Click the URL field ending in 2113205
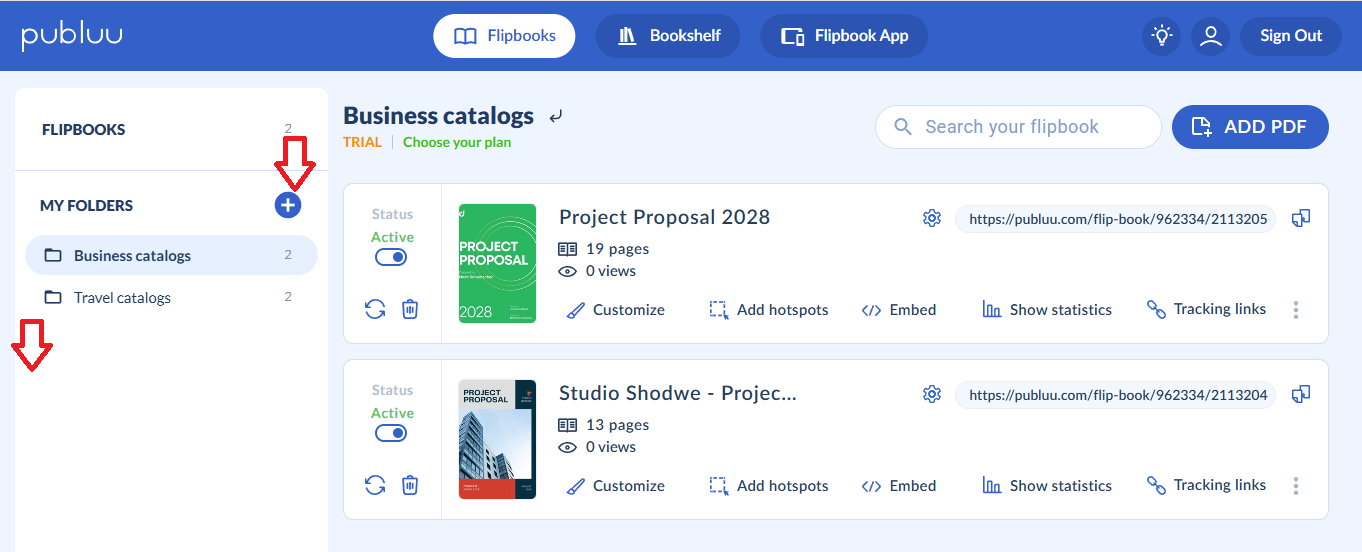Screen dimensions: 1362x552 coord(1116,219)
